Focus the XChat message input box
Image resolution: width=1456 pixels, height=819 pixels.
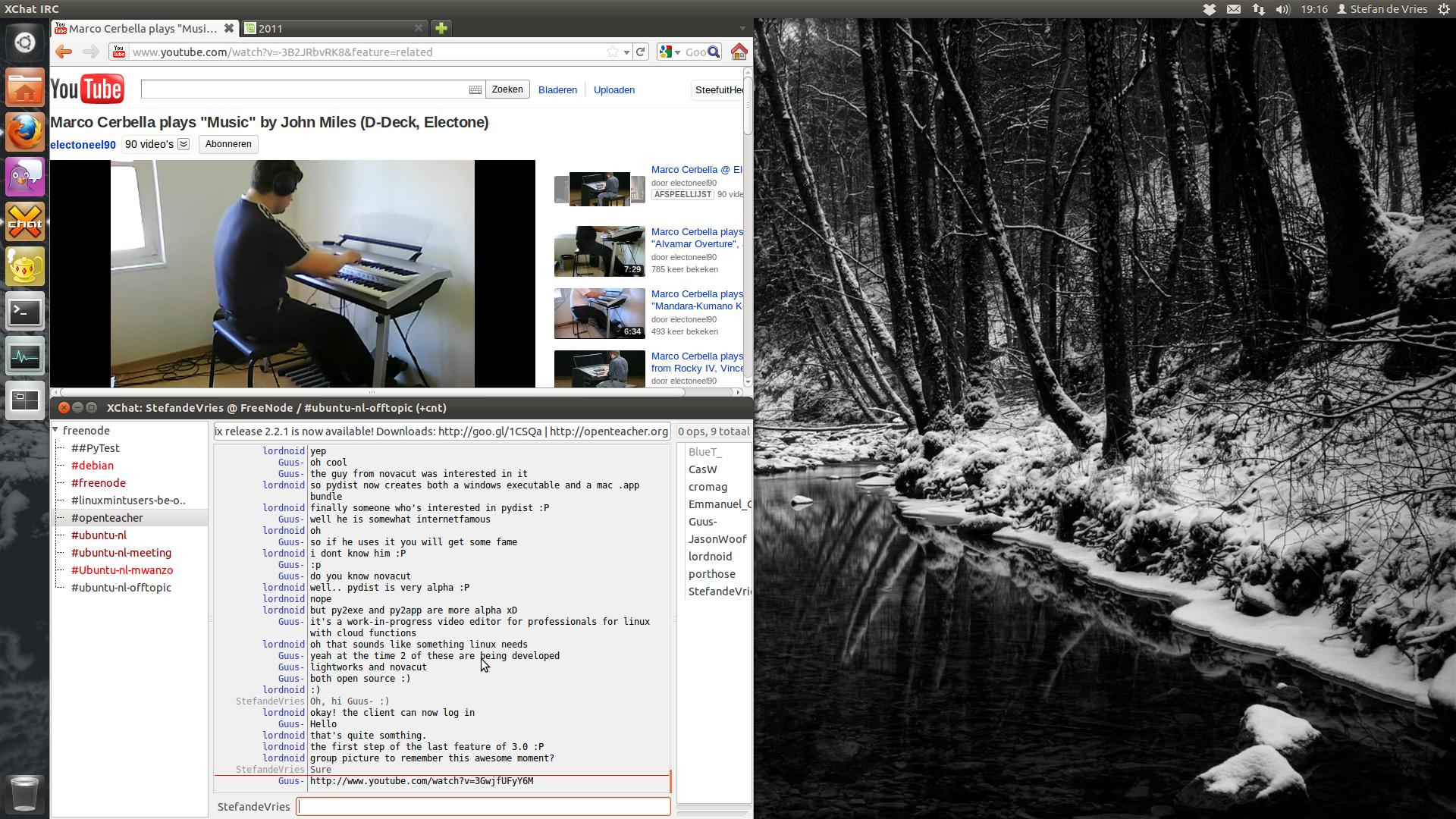point(483,806)
